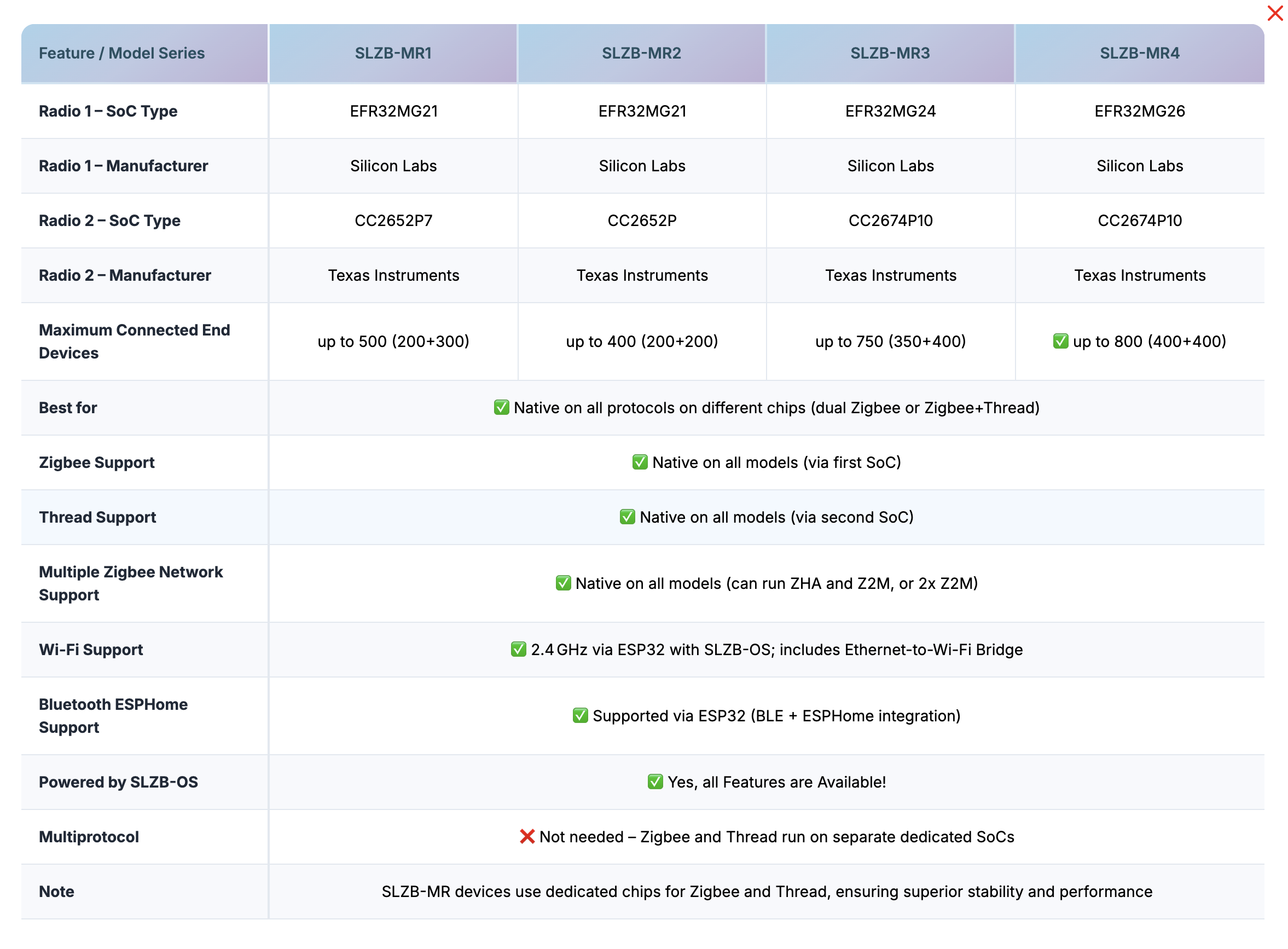1288x949 pixels.
Task: Click the CC2652P7 cell under SLZB-MR1
Action: [x=393, y=221]
